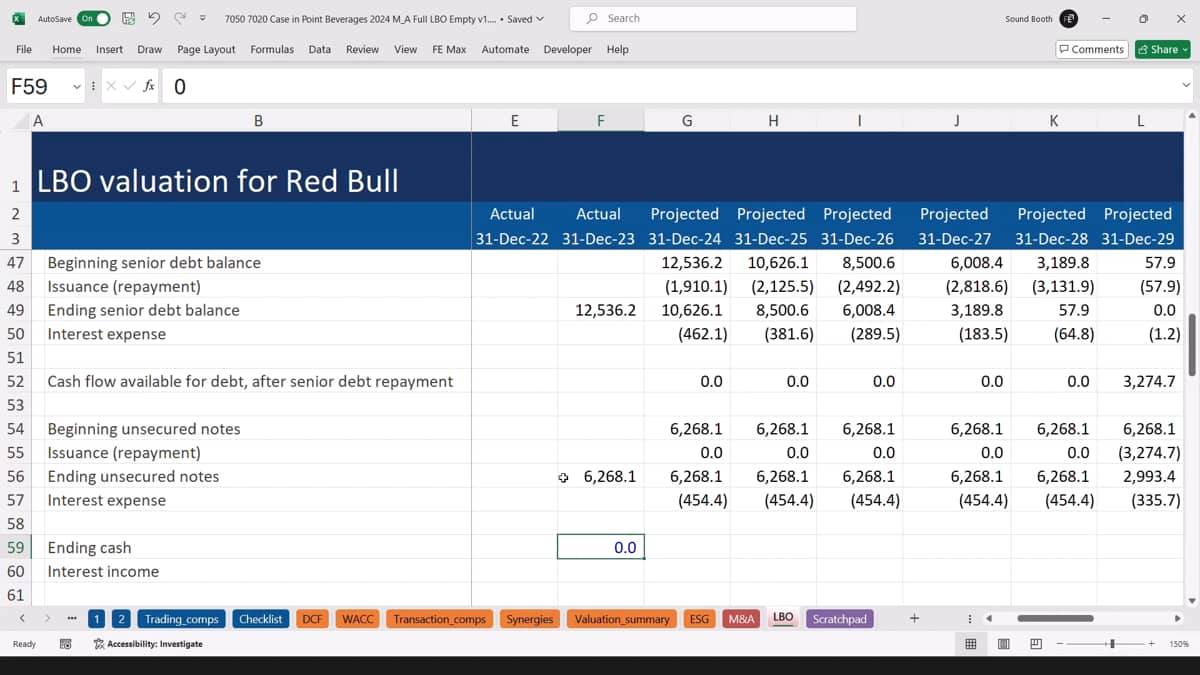Viewport: 1200px width, 675px height.
Task: Click cell with 12,536.2 in row 49
Action: click(601, 310)
